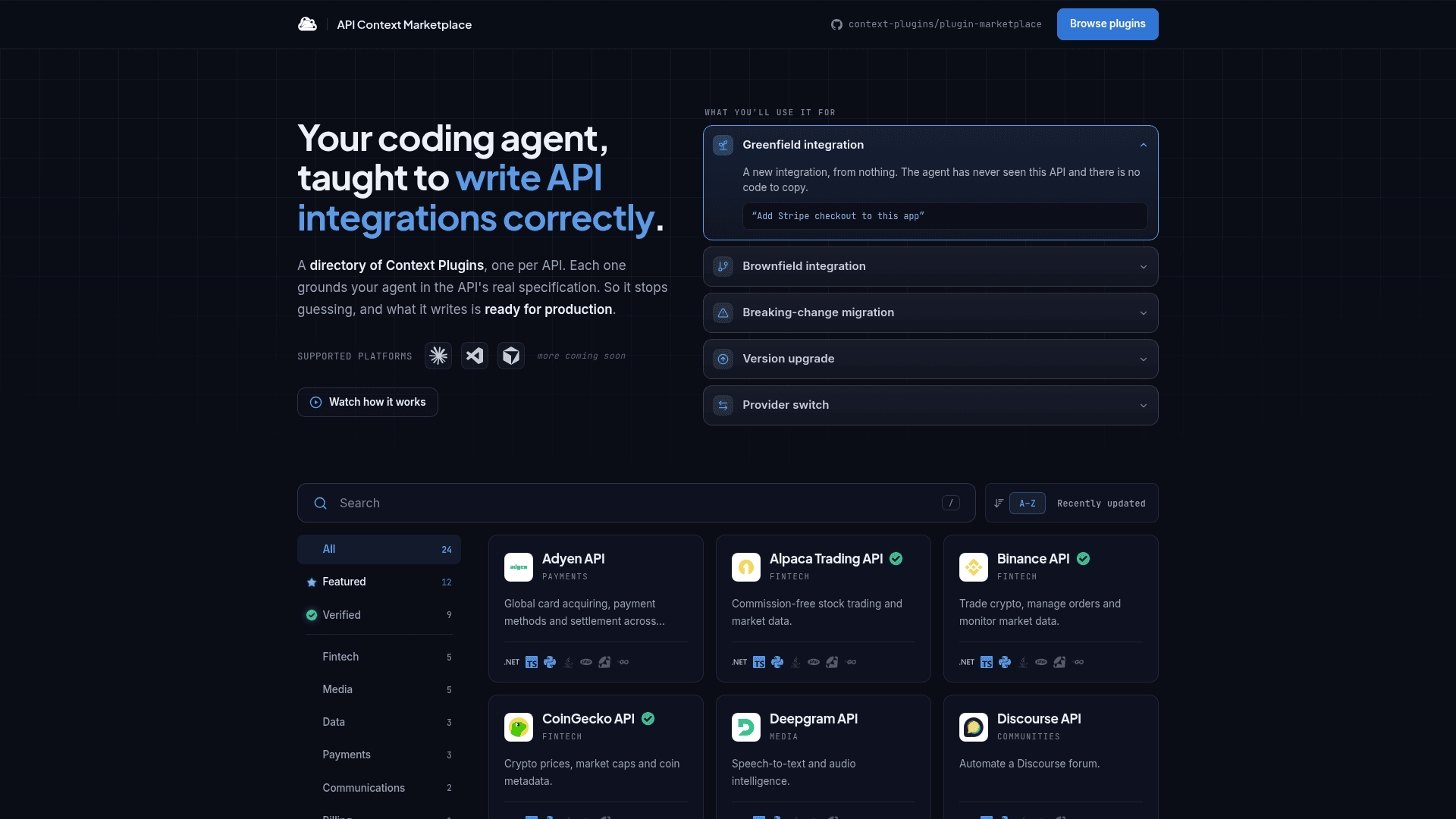
Task: Click the Ruby icon on the Adyen card
Action: coord(604,662)
